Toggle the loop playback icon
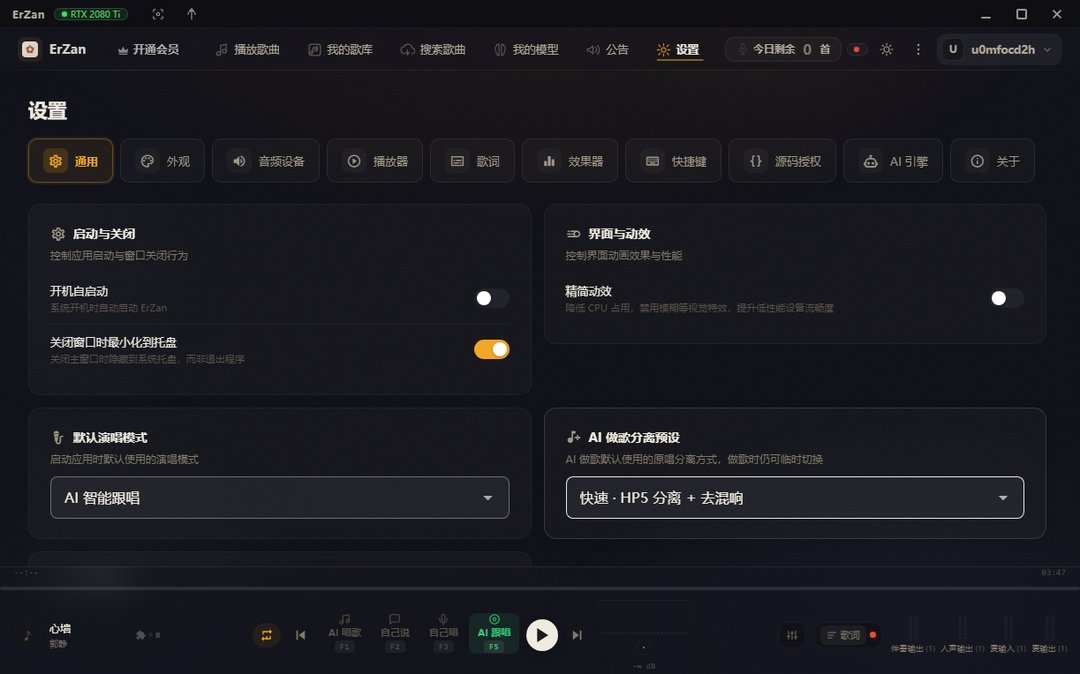The image size is (1080, 674). tap(267, 635)
